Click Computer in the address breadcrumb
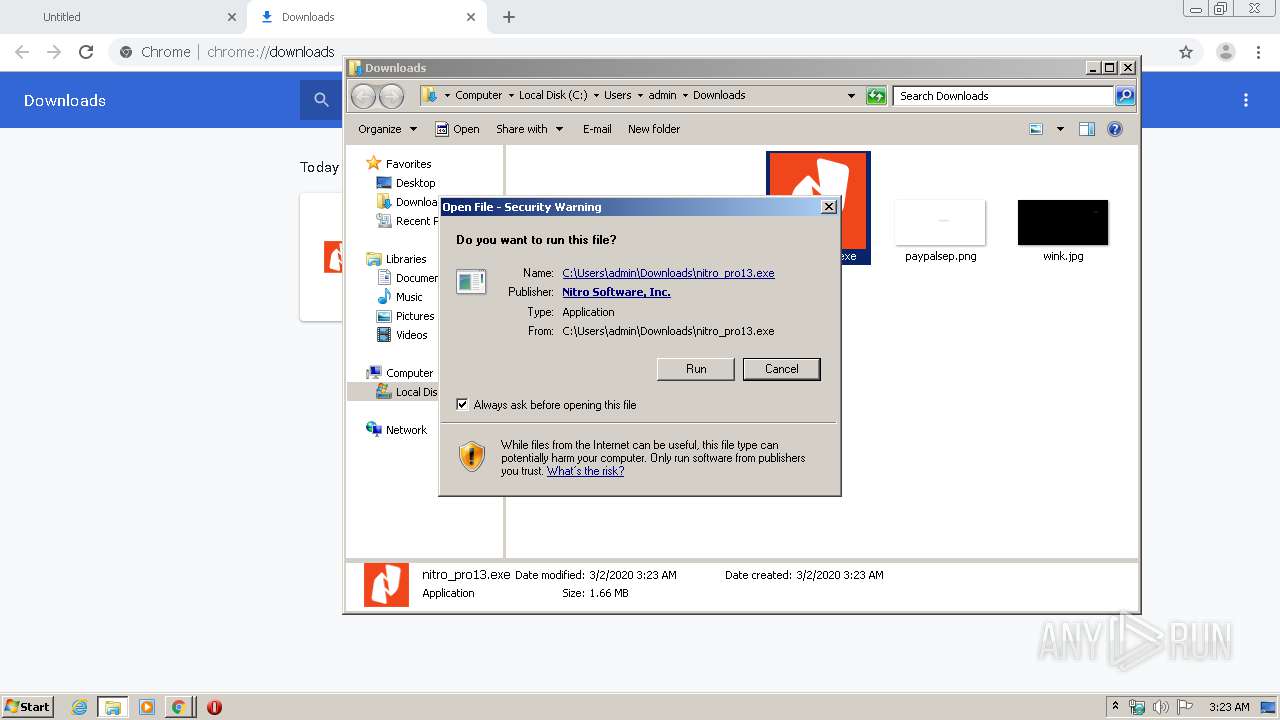The height and width of the screenshot is (720, 1280). click(478, 96)
